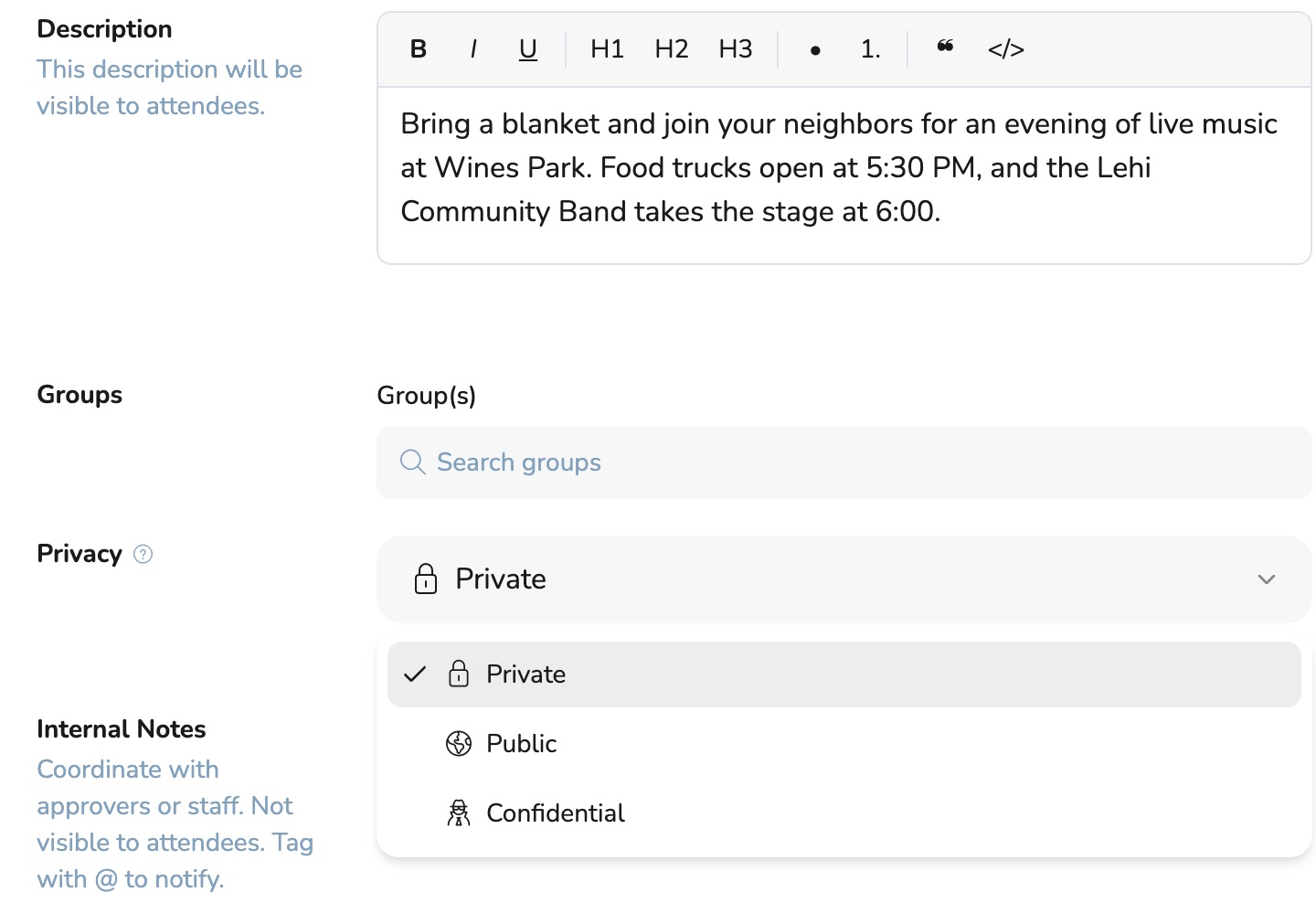Toggle italic formatting in description toolbar
Screen dimensions: 1316x903
click(x=473, y=49)
